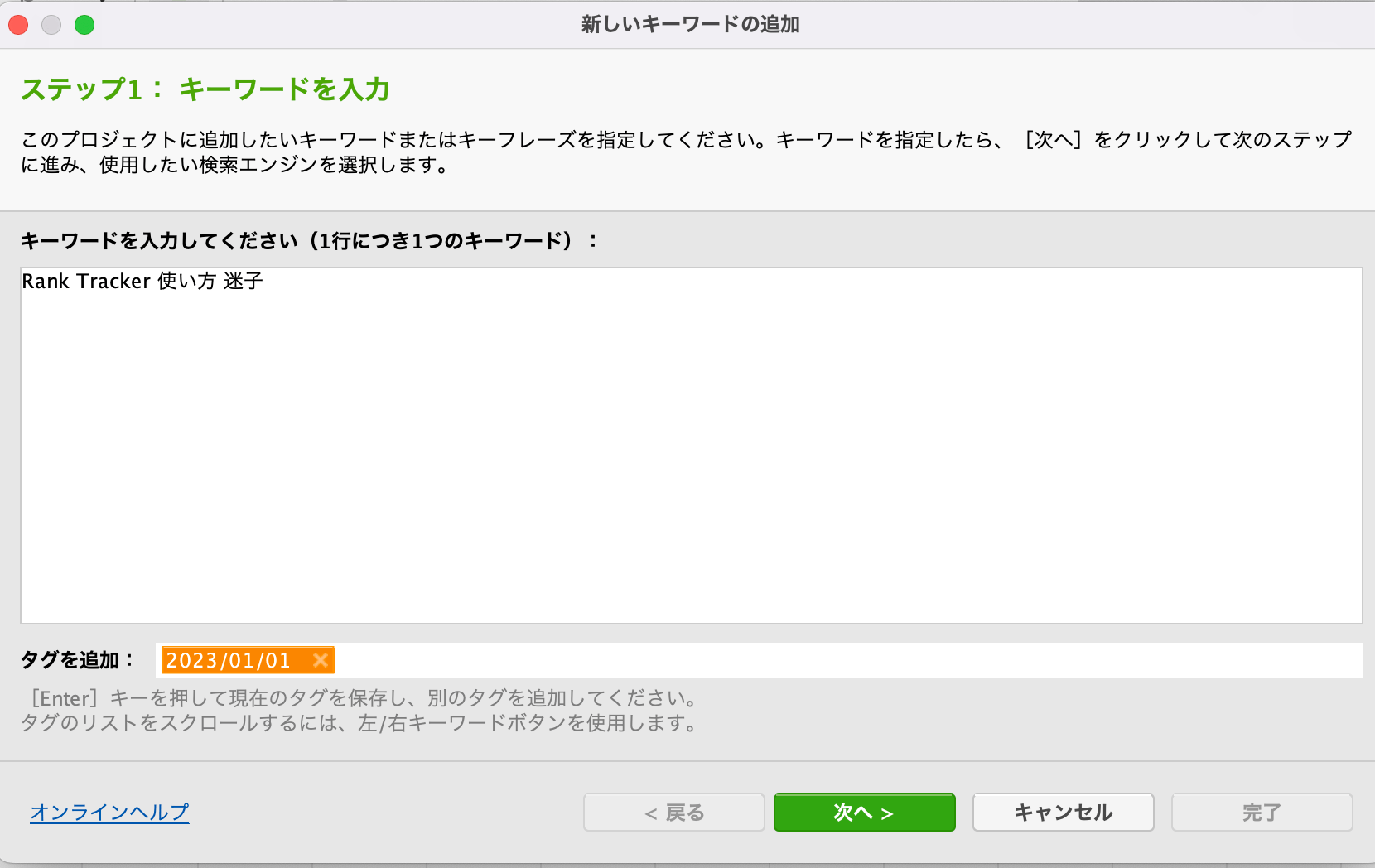Close the dialog with the red window button
1375x868 pixels.
18,25
